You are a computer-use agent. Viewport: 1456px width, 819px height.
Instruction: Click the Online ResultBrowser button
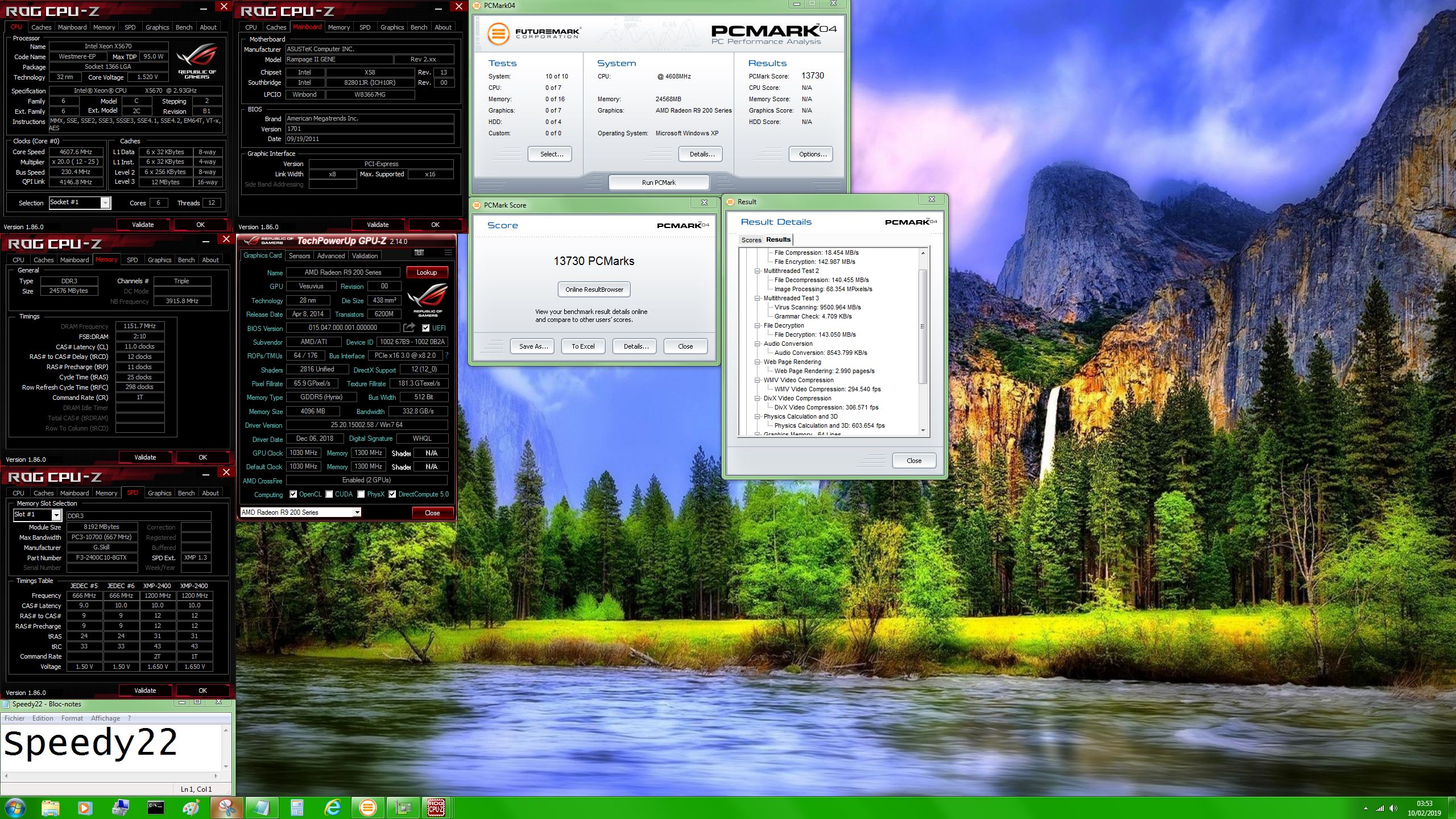point(594,289)
